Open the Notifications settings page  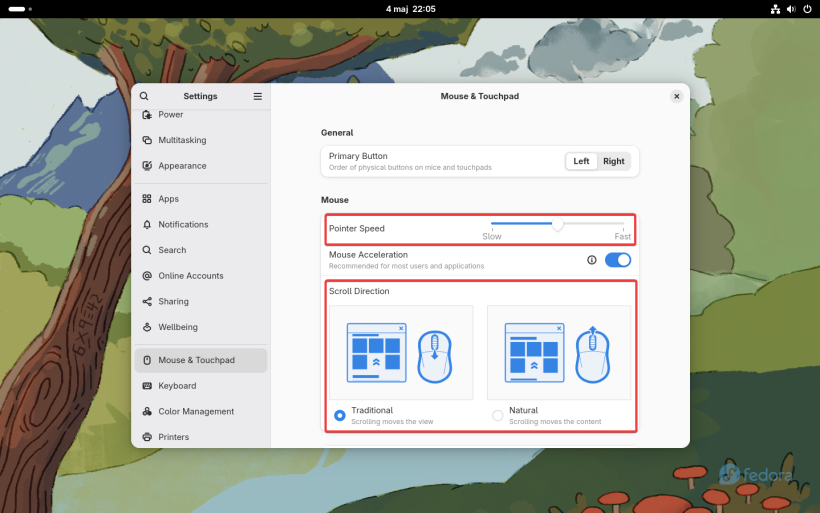(201, 224)
